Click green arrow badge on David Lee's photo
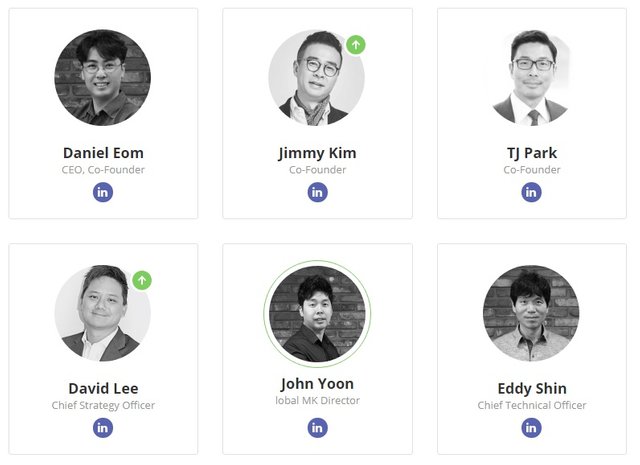Image resolution: width=640 pixels, height=465 pixels. 142,280
